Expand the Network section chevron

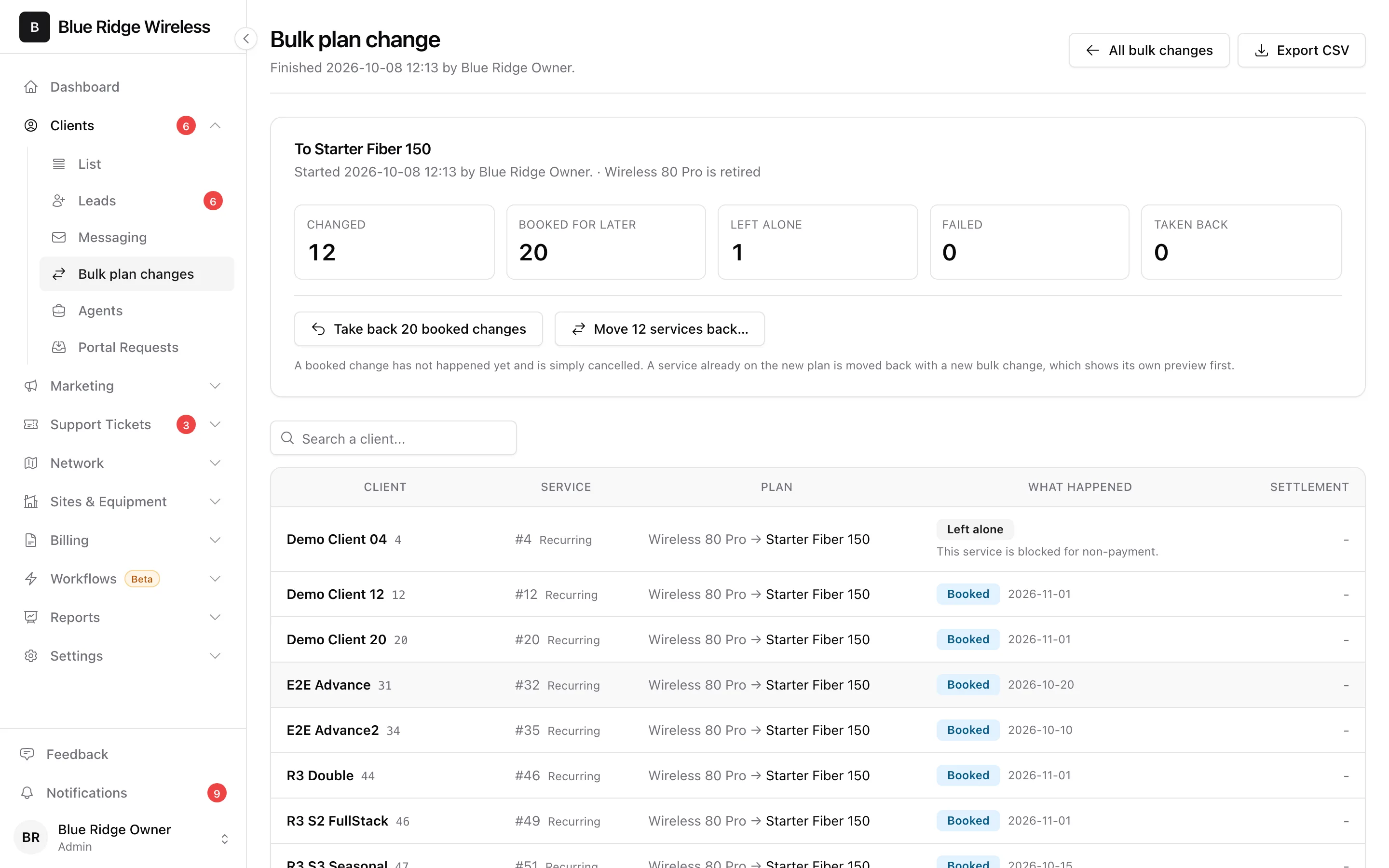[x=215, y=463]
